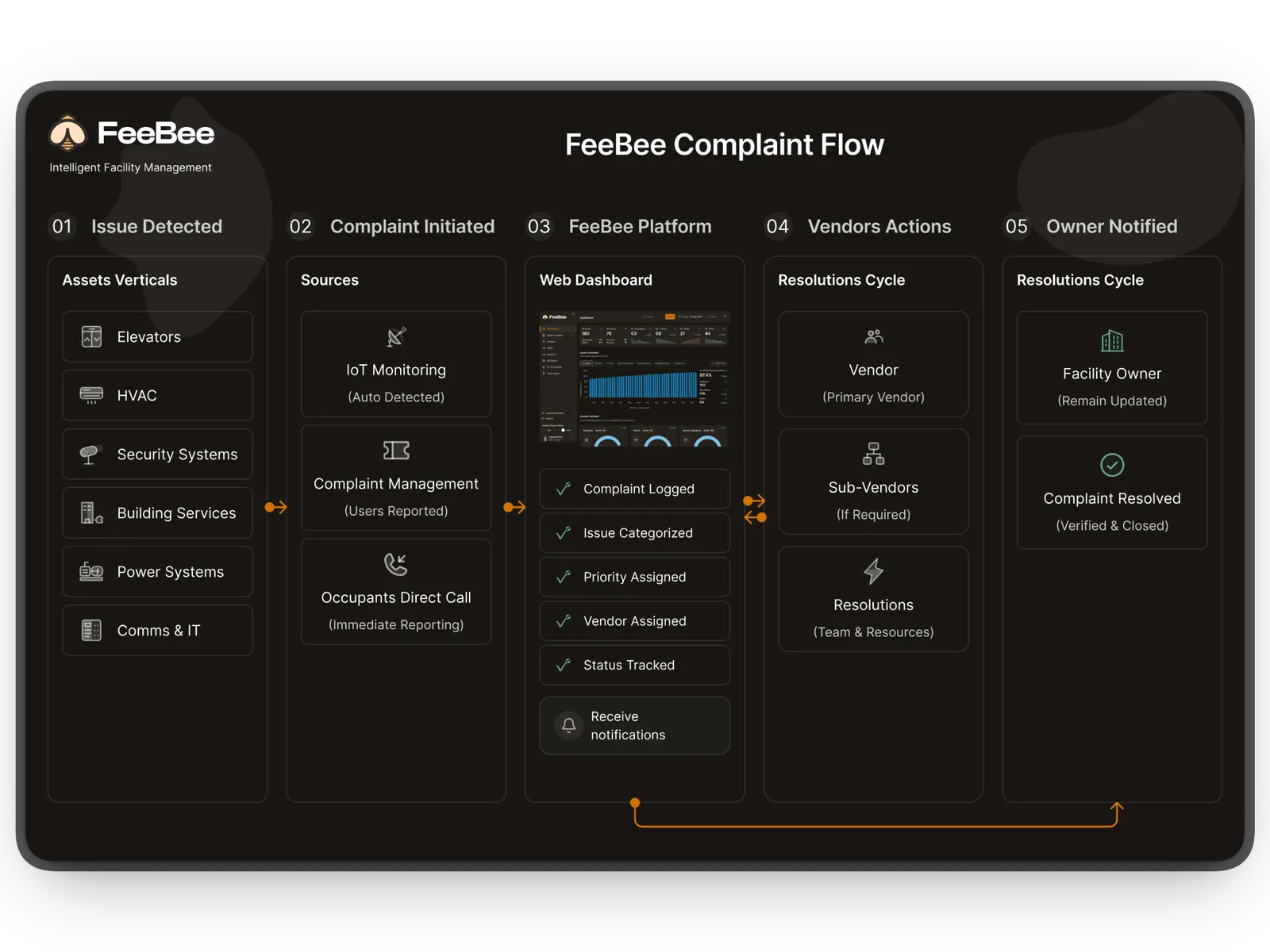The image size is (1270, 952).
Task: Click the (Verified & Closed) subtitle
Action: tap(1112, 525)
